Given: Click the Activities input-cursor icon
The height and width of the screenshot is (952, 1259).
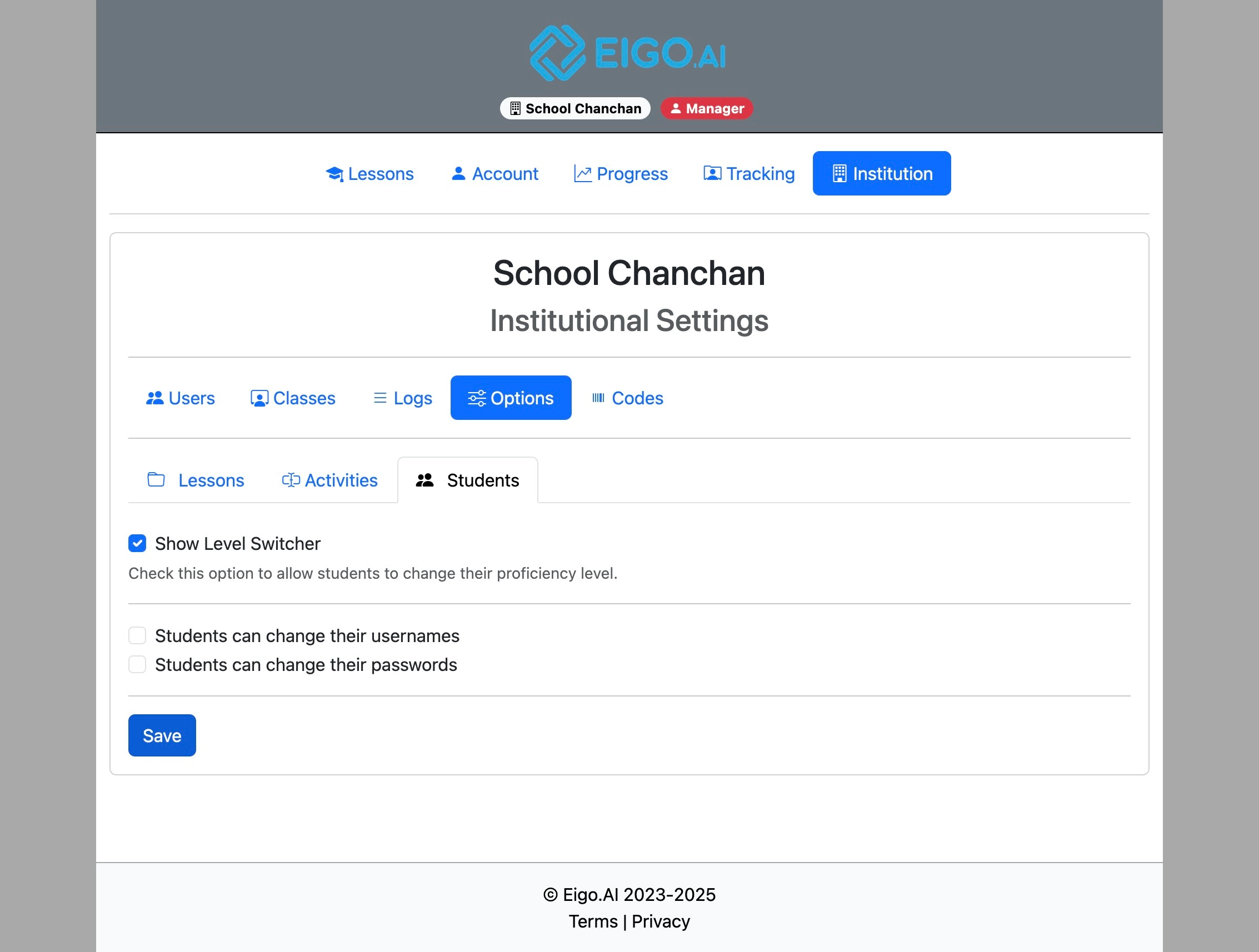Looking at the screenshot, I should pyautogui.click(x=291, y=480).
